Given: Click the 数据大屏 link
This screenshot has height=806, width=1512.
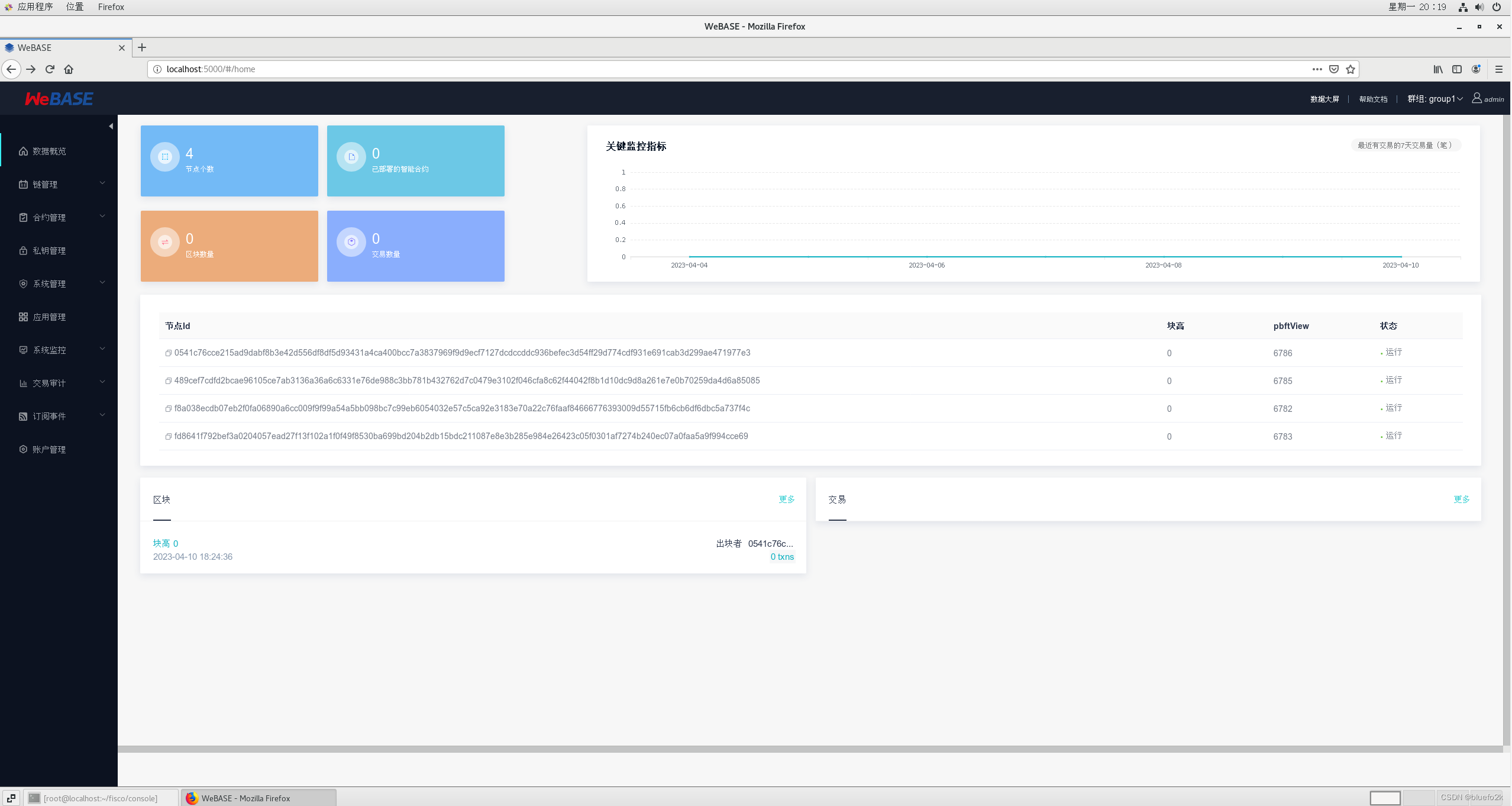Looking at the screenshot, I should [1324, 99].
